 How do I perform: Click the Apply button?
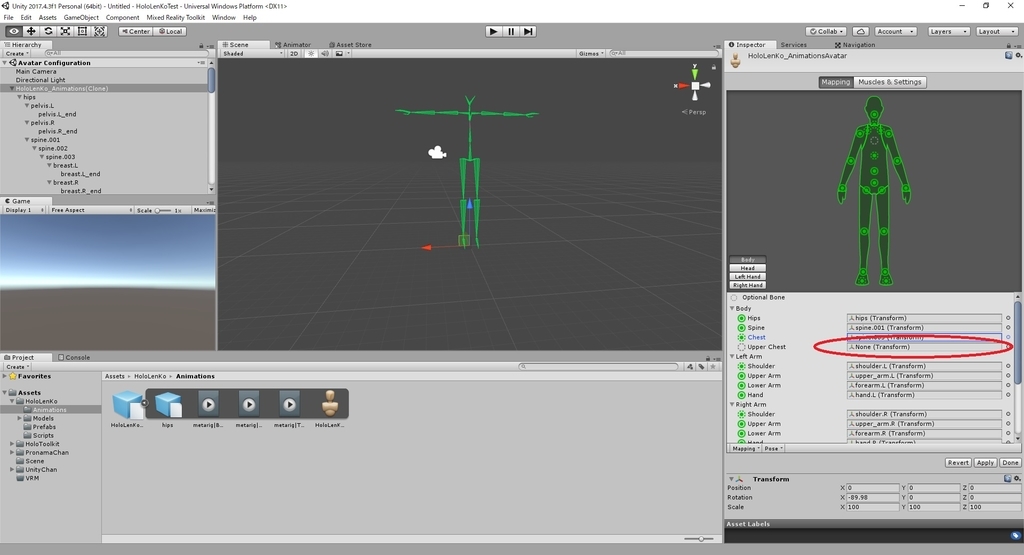pyautogui.click(x=985, y=463)
